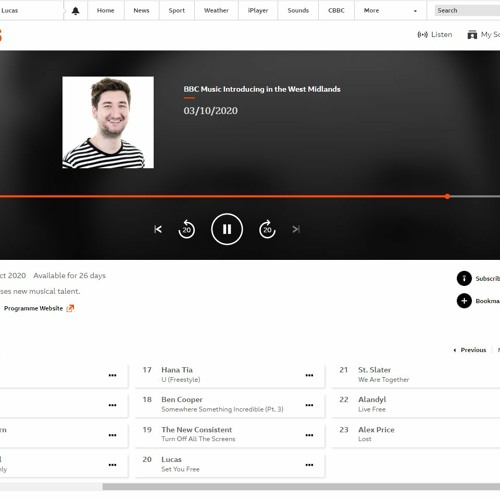Open options menu in second left-column track row
The height and width of the screenshot is (500, 500).
point(113,405)
